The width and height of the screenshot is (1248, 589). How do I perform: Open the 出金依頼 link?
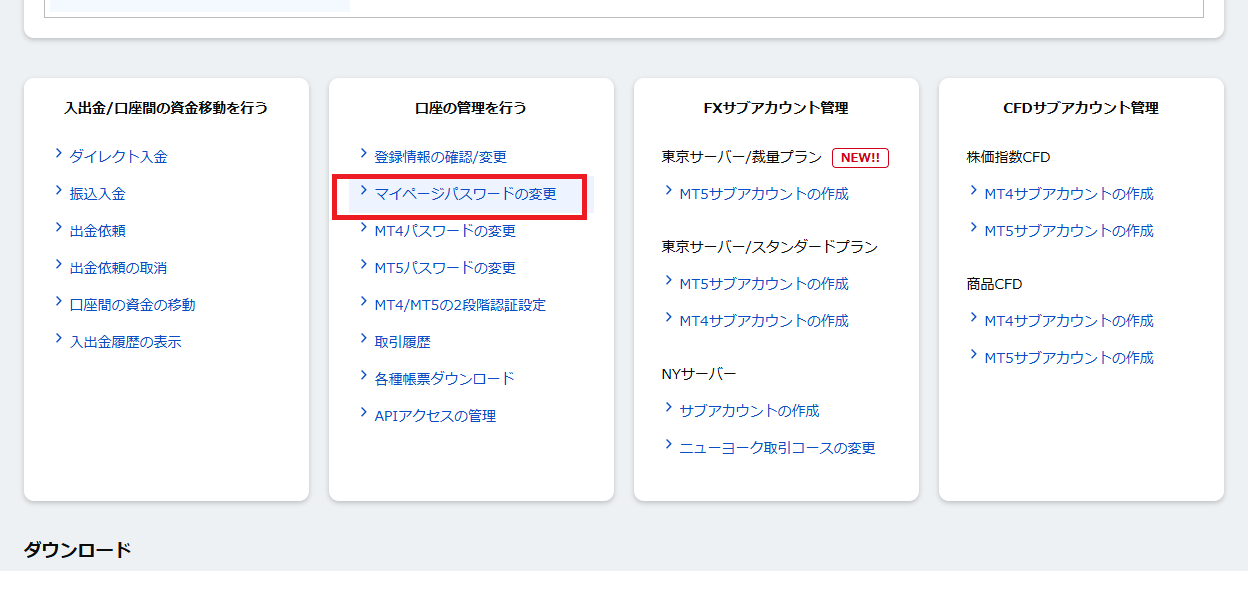(x=97, y=231)
